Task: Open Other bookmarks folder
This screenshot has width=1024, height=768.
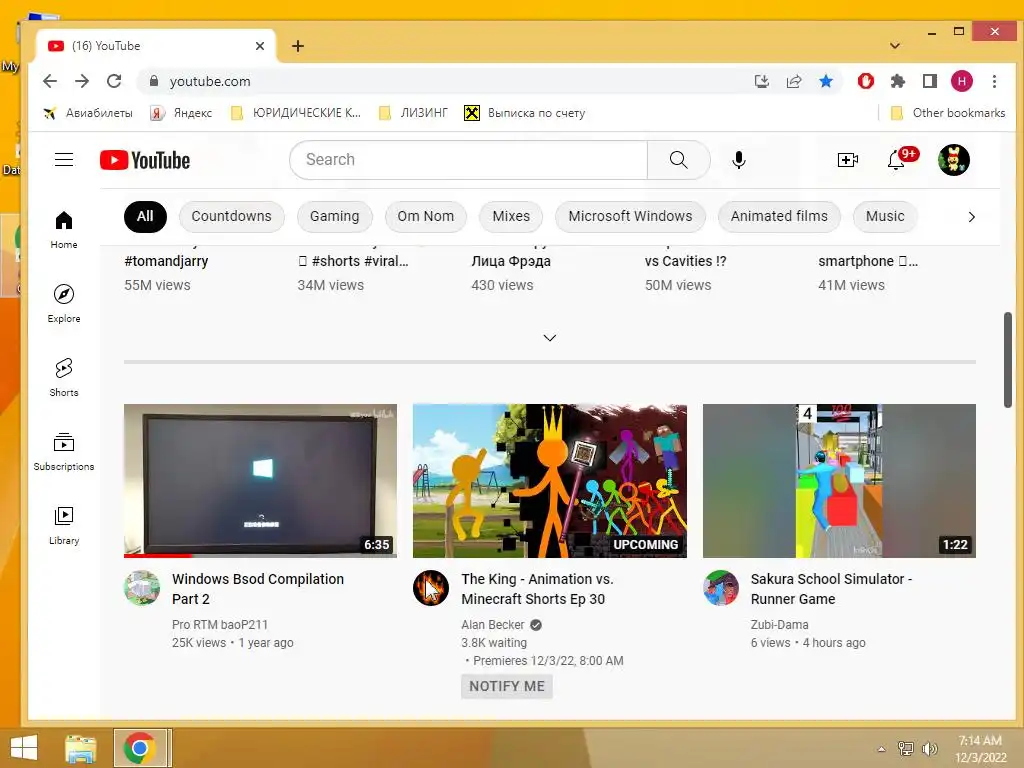Action: pos(948,113)
